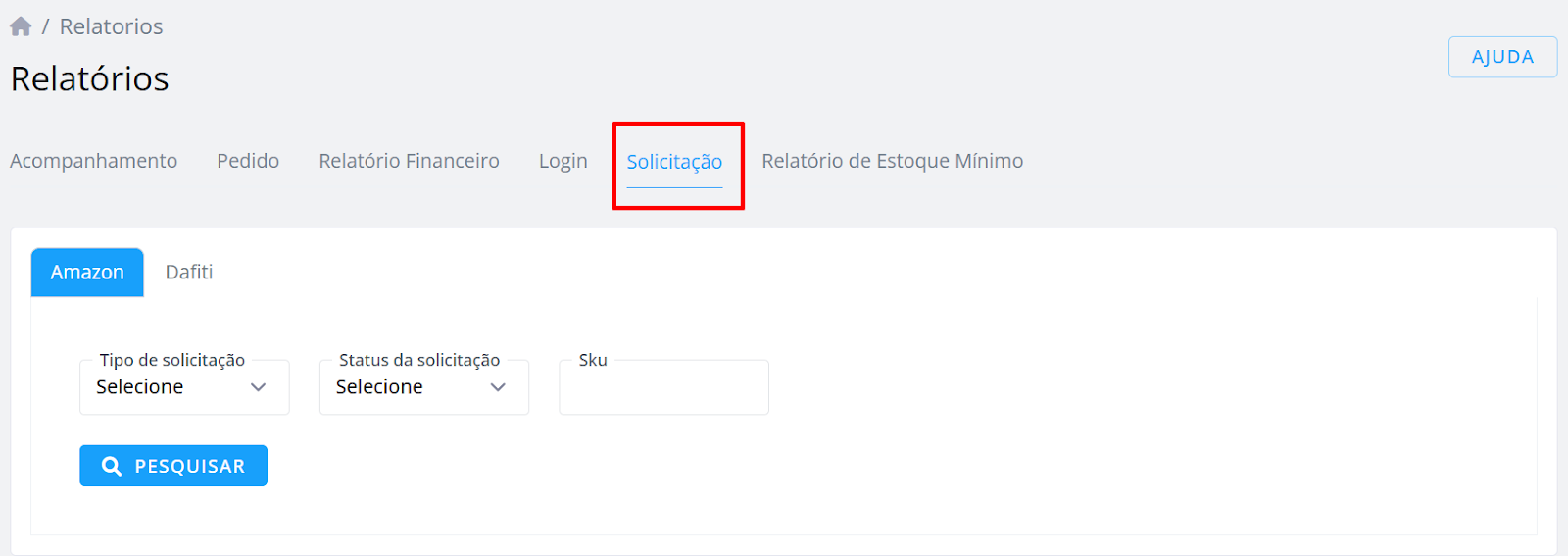Select the Amazon marketplace tab

click(87, 273)
